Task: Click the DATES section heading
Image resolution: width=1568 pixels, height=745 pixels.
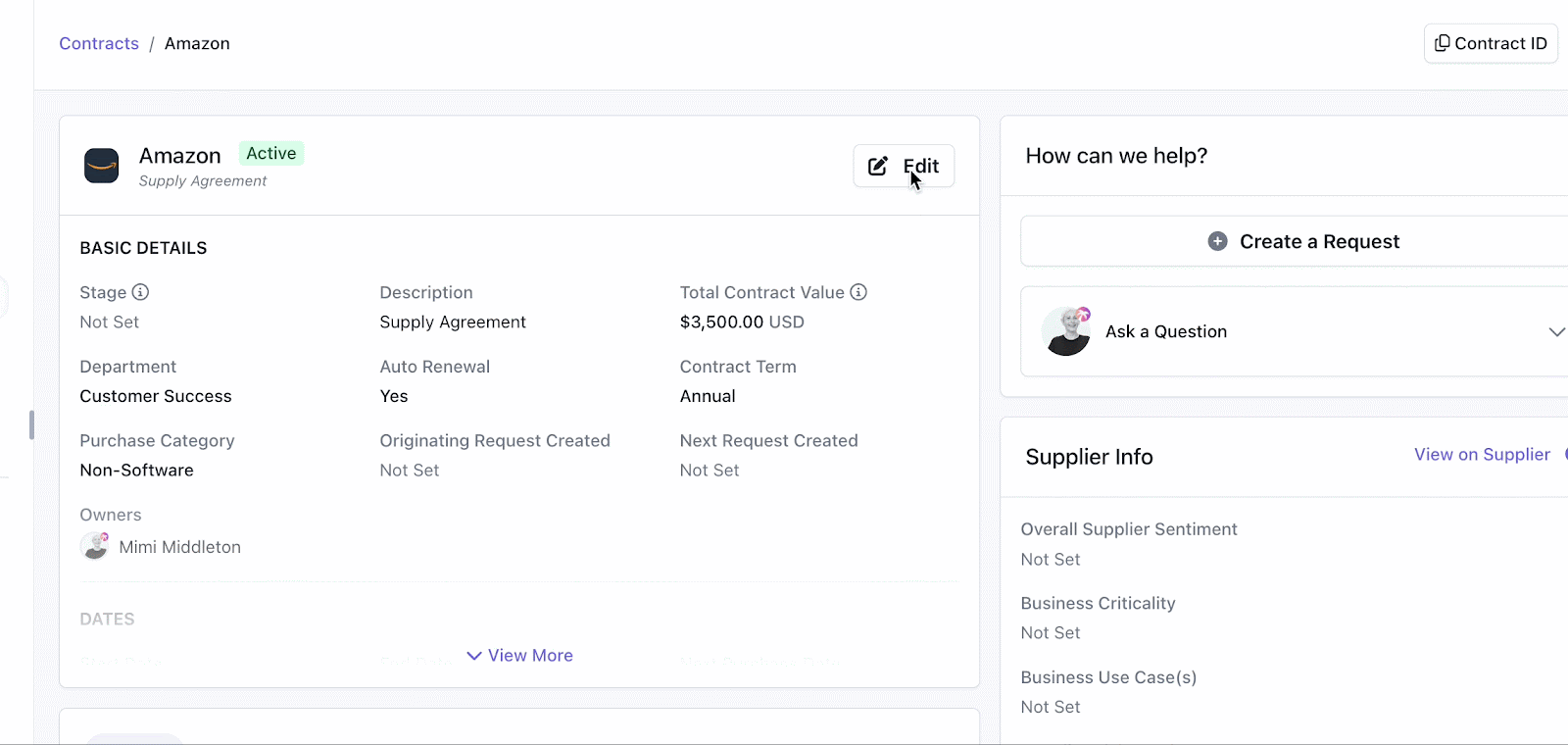Action: point(107,619)
